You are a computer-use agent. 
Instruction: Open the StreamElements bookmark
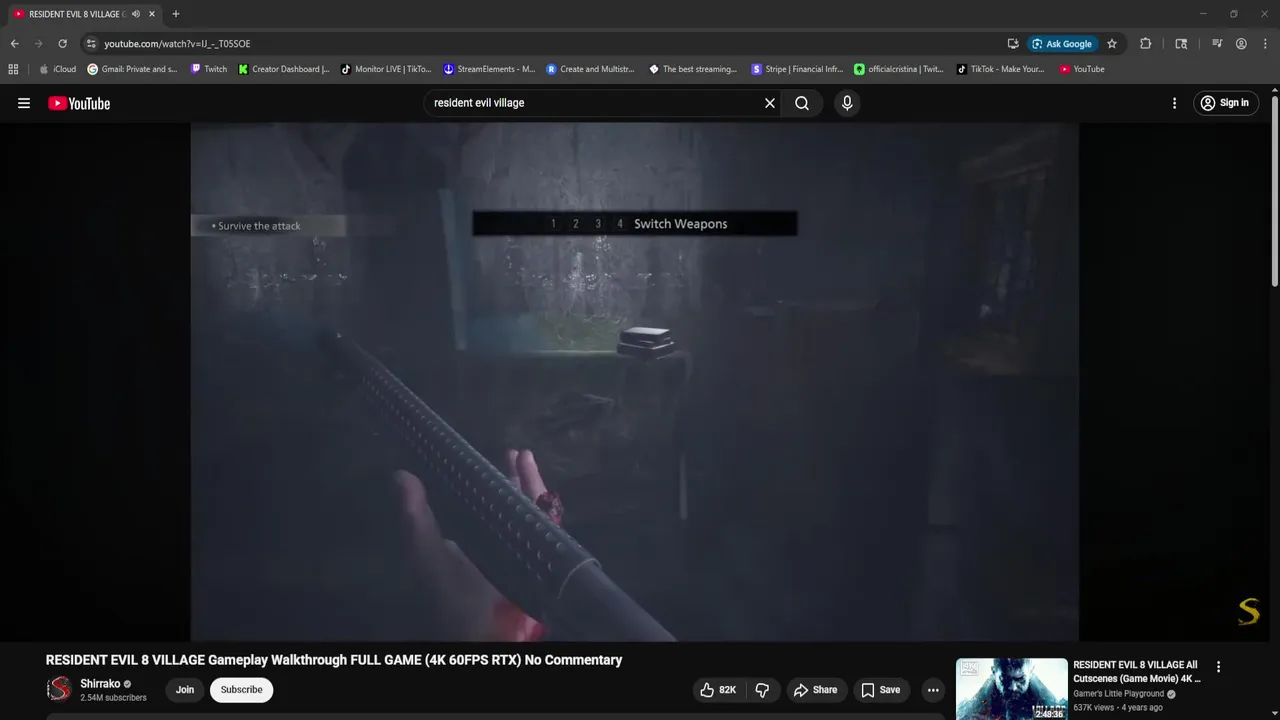tap(489, 69)
